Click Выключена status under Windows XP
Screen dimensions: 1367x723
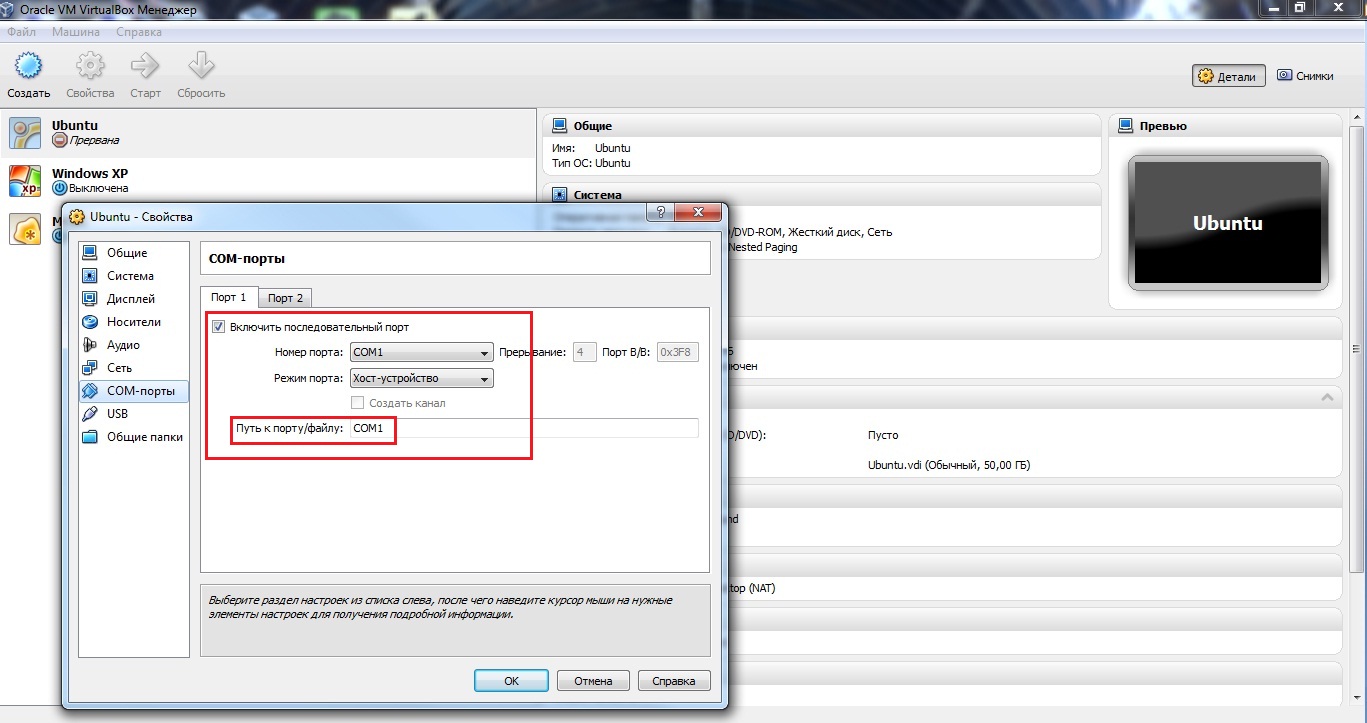click(x=98, y=188)
